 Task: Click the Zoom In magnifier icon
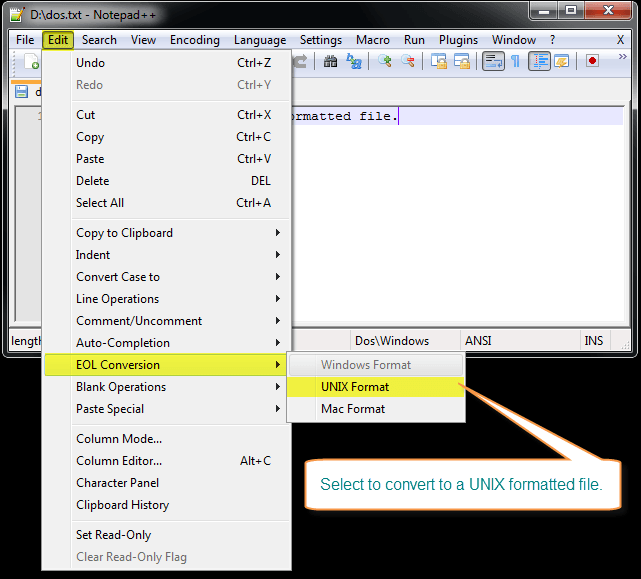point(385,61)
